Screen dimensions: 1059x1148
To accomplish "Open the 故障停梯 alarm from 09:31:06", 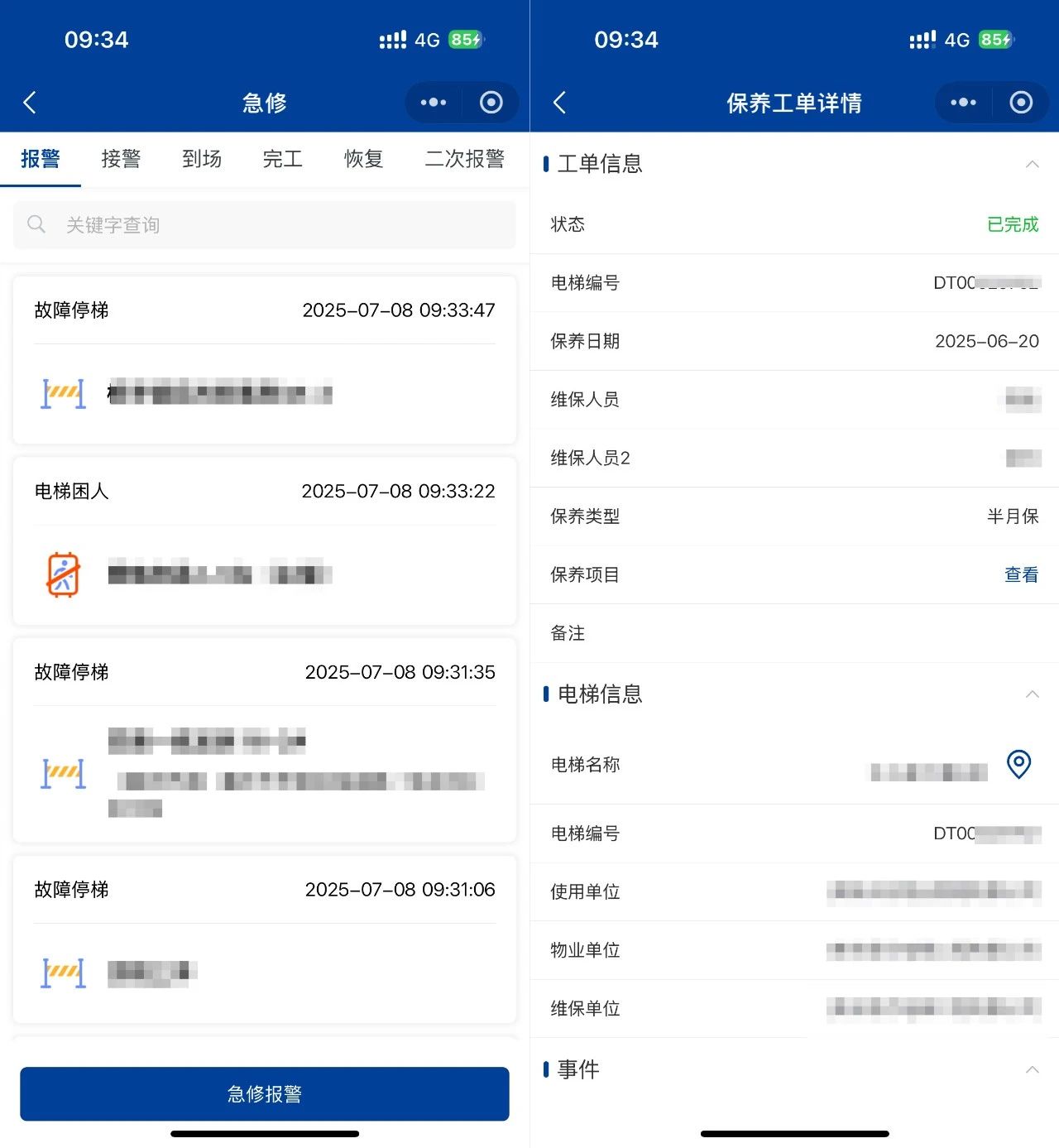I will tap(265, 939).
